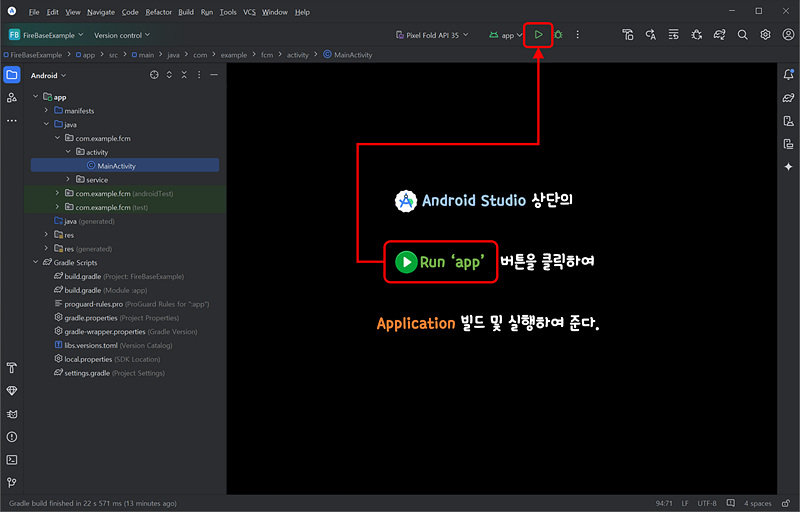Expand the manifests folder
Image resolution: width=800 pixels, height=512 pixels.
[46, 110]
